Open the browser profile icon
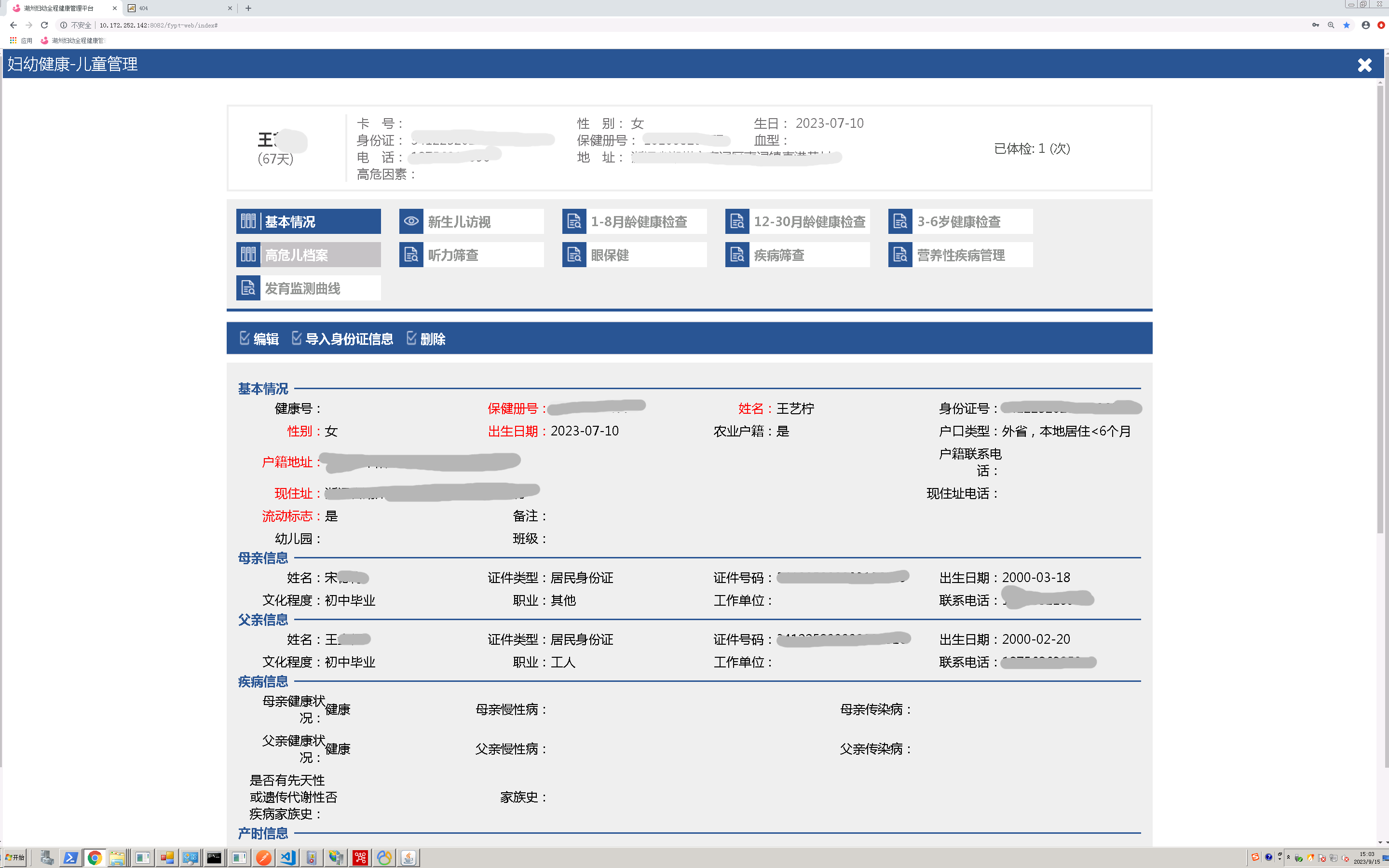This screenshot has height=868, width=1389. 1365,25
